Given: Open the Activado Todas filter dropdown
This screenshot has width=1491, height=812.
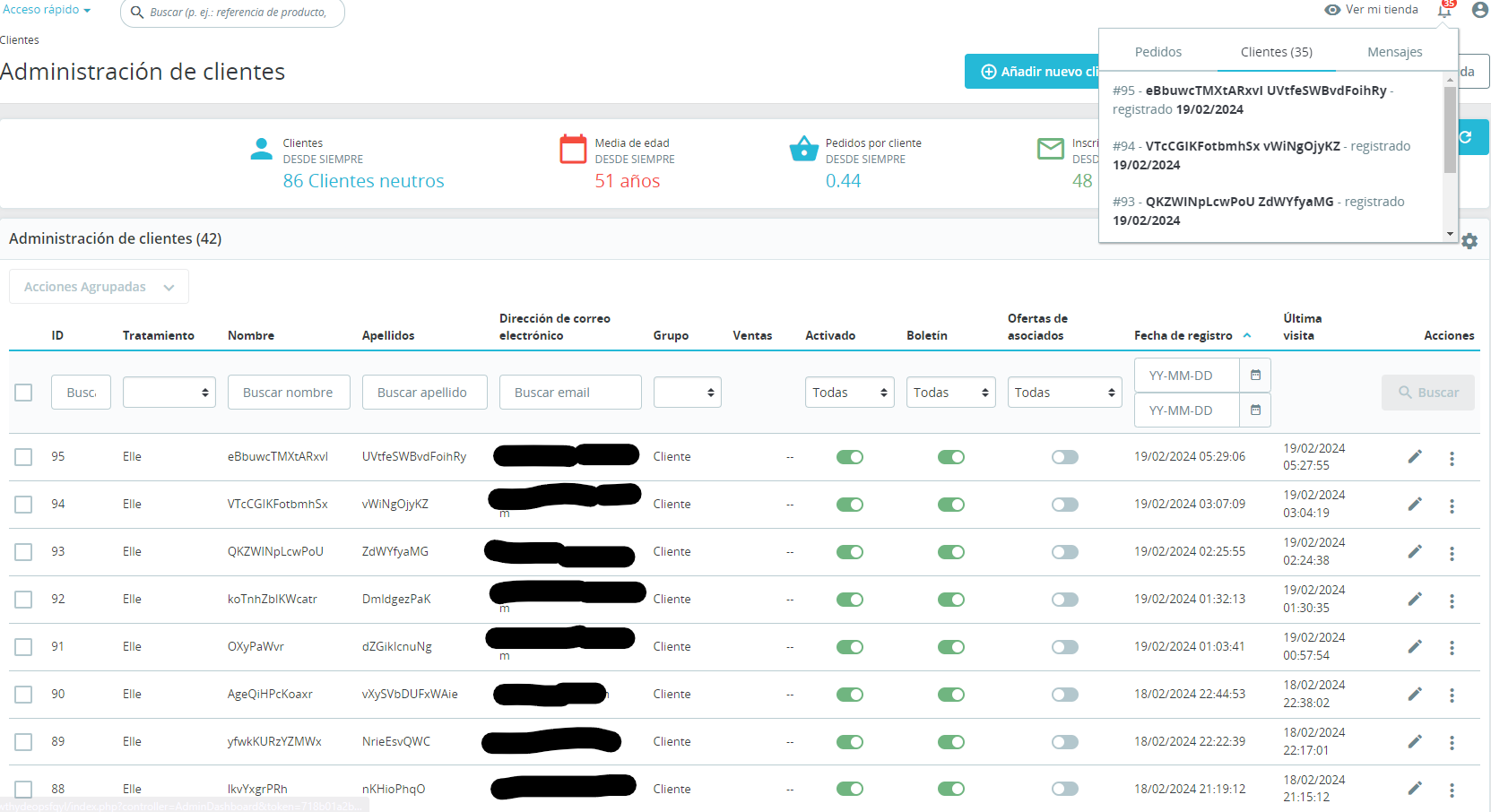Looking at the screenshot, I should point(850,393).
